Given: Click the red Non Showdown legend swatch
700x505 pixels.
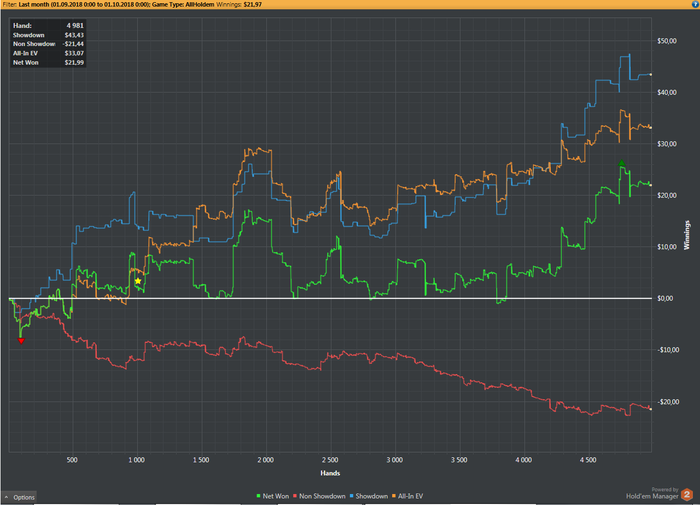Looking at the screenshot, I should pos(295,496).
